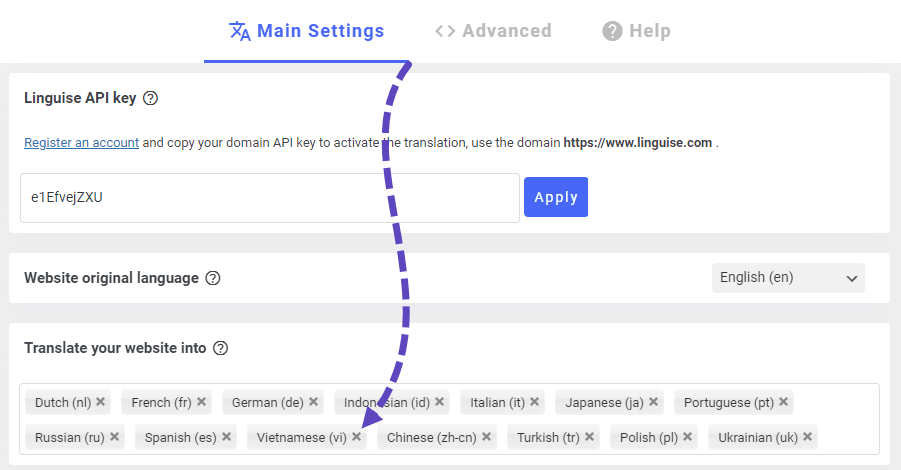Switch to the Advanced tab

point(493,31)
